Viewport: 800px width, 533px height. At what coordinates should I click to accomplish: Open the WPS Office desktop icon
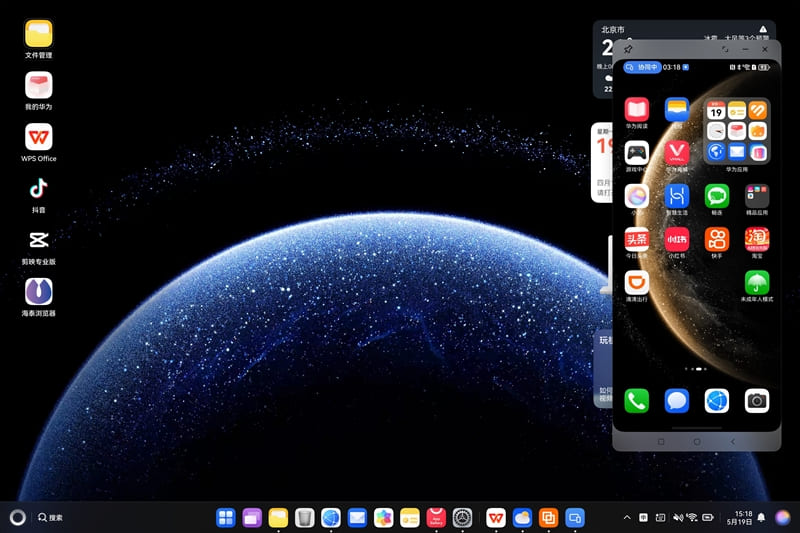38,137
